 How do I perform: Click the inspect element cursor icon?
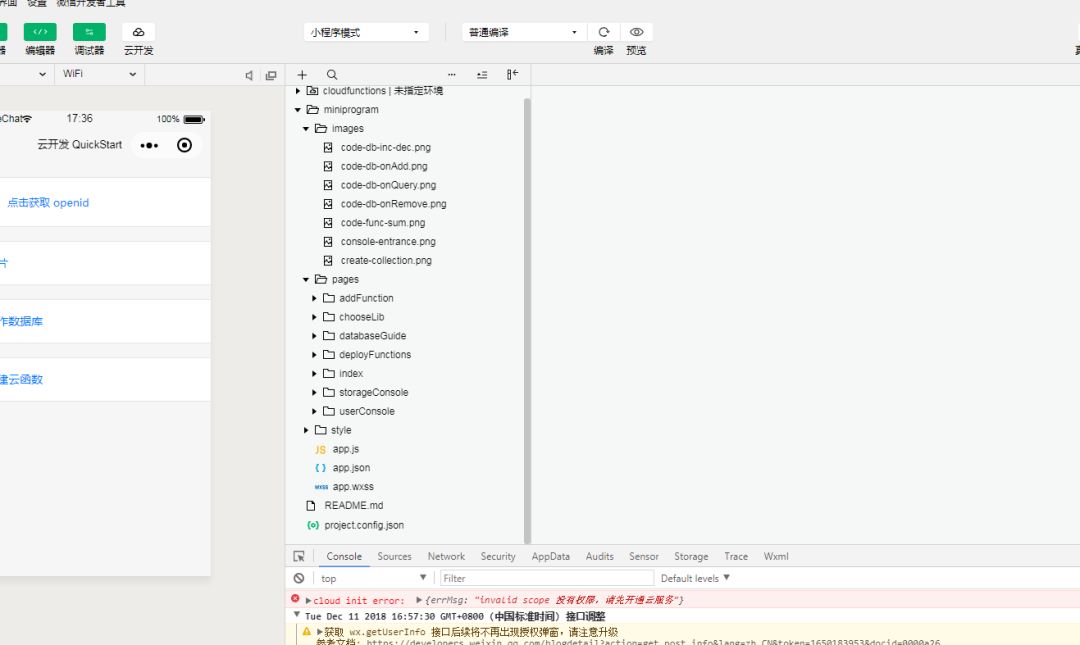(299, 556)
